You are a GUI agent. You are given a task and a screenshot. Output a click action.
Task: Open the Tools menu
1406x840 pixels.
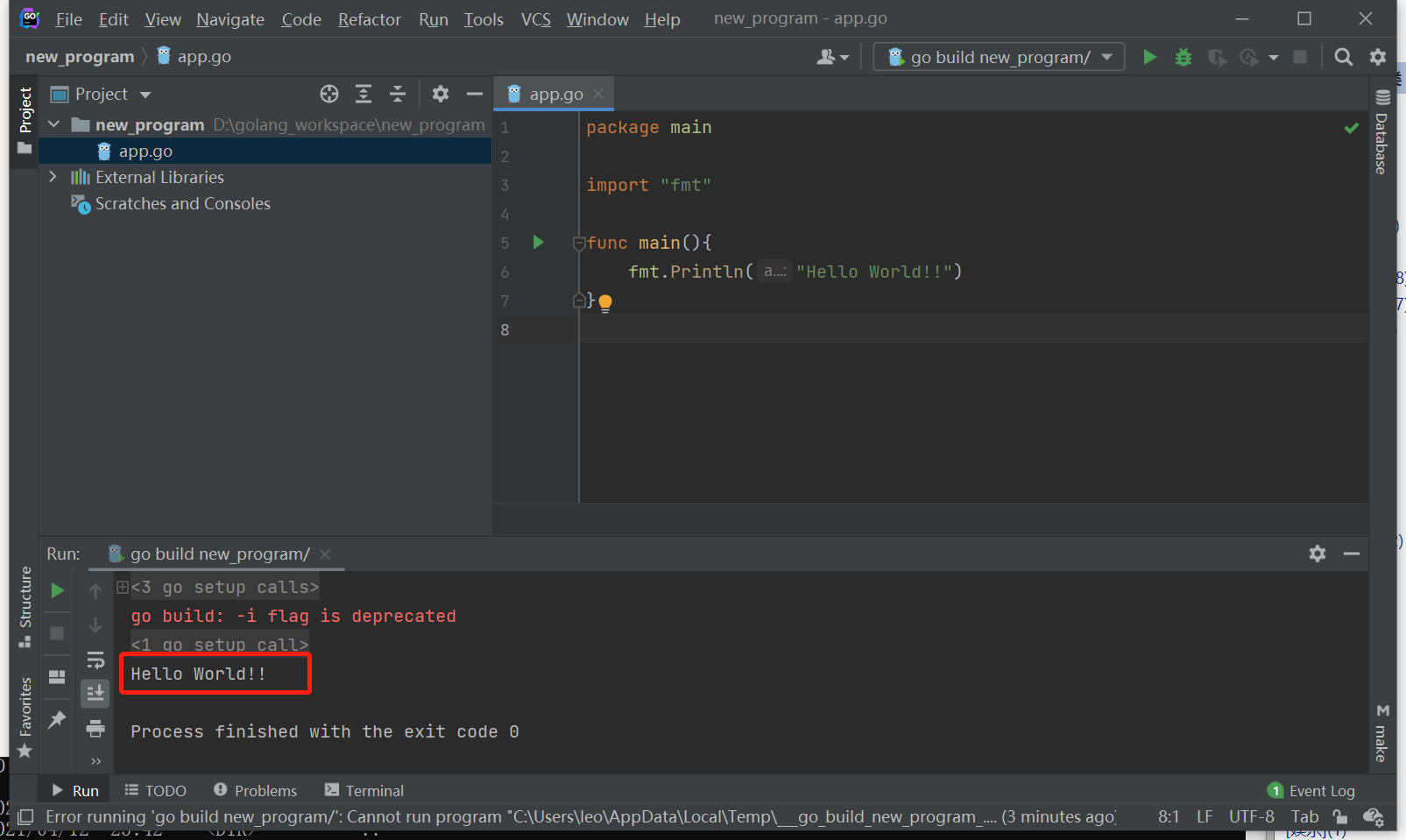pyautogui.click(x=484, y=19)
